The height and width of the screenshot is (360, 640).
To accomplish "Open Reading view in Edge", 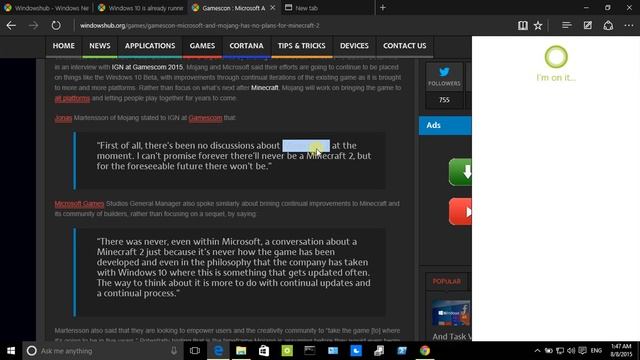I will (522, 25).
